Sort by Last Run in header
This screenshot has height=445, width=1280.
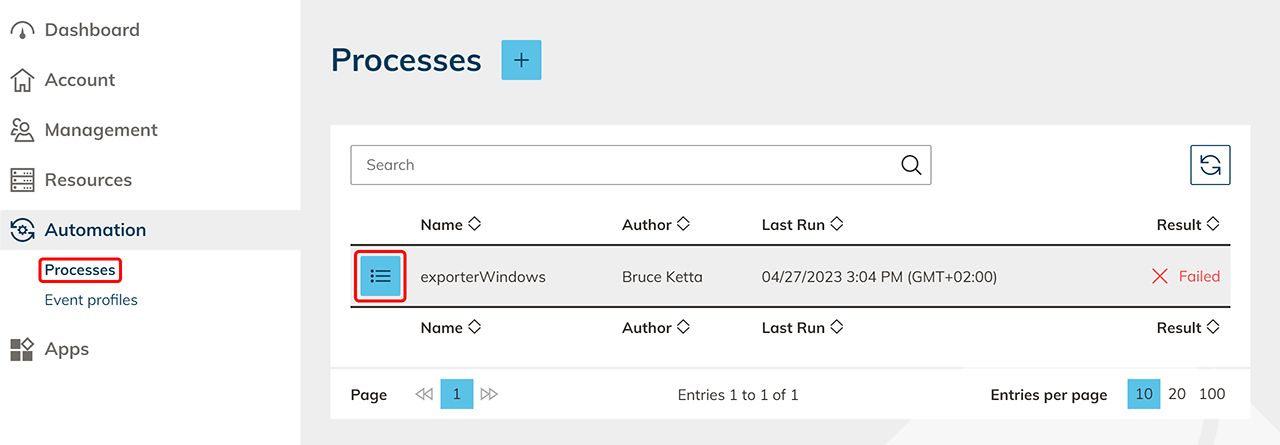(x=802, y=225)
